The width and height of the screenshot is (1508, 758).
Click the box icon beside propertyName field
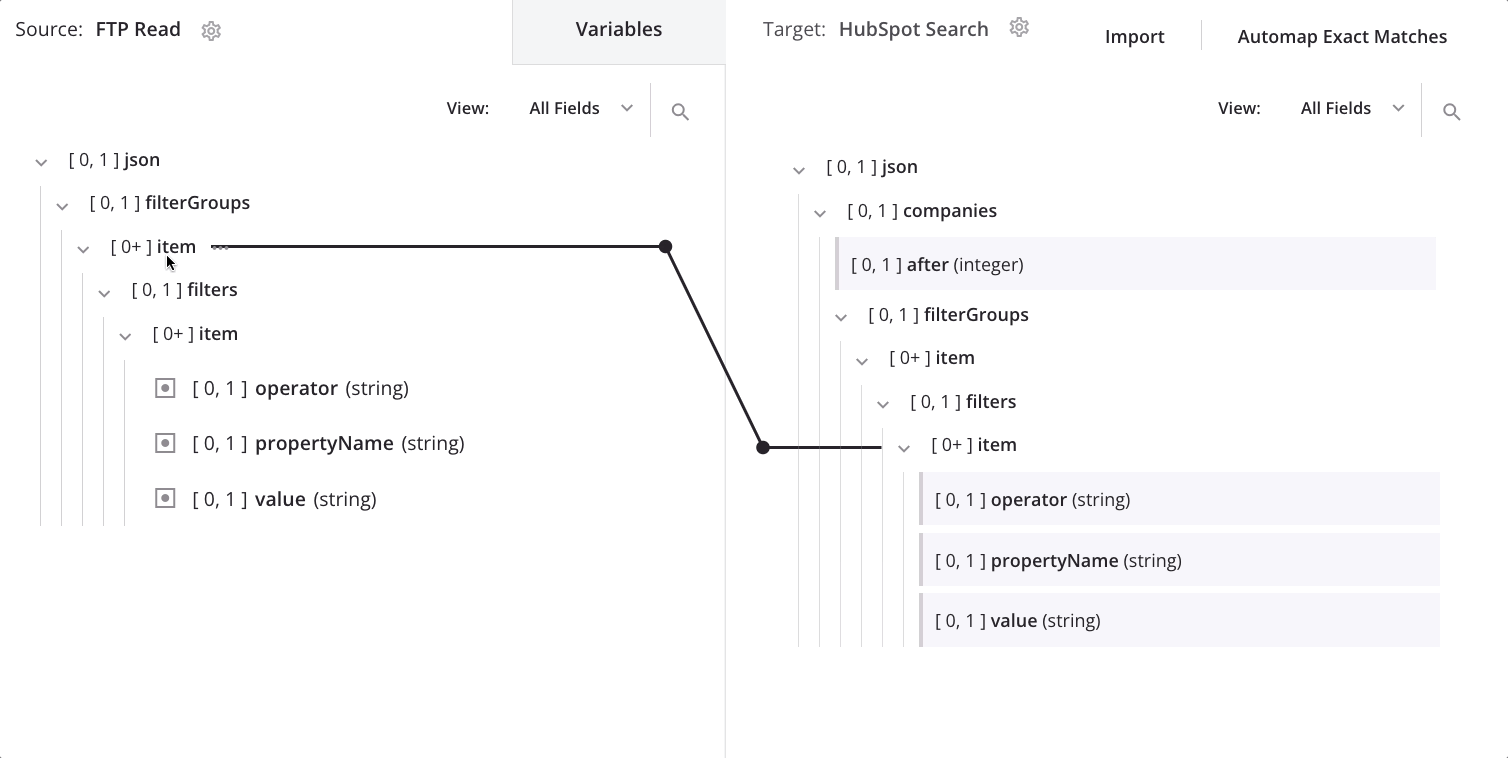[x=165, y=443]
